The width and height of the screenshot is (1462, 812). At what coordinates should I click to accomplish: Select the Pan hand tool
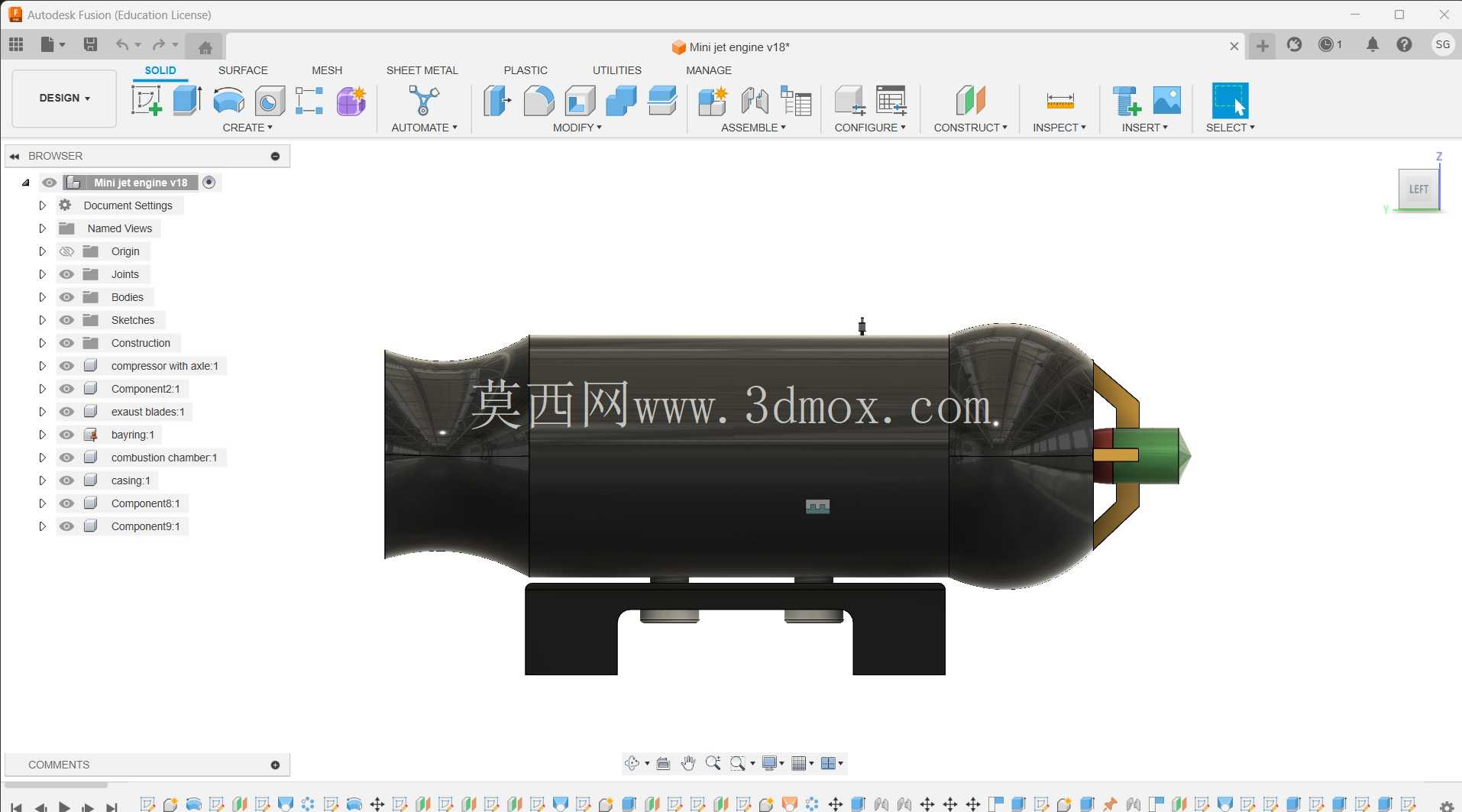point(688,763)
